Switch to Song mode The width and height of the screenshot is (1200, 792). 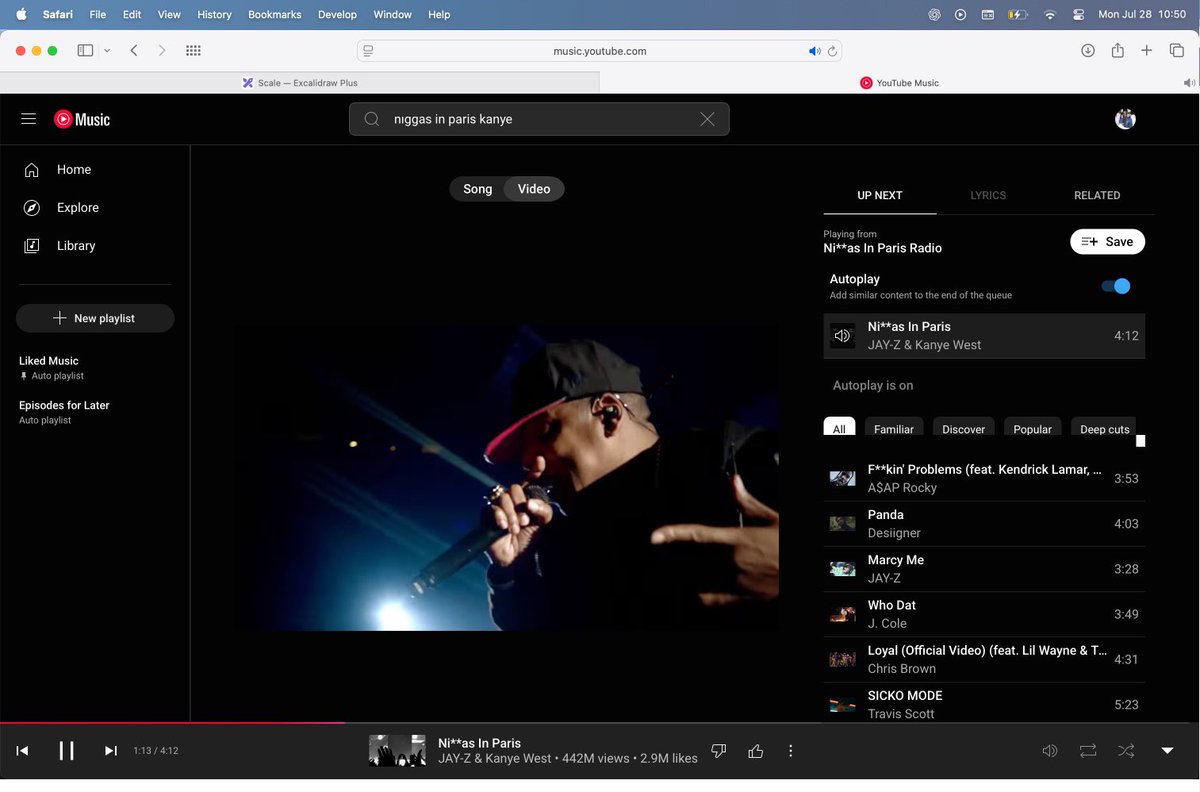477,189
